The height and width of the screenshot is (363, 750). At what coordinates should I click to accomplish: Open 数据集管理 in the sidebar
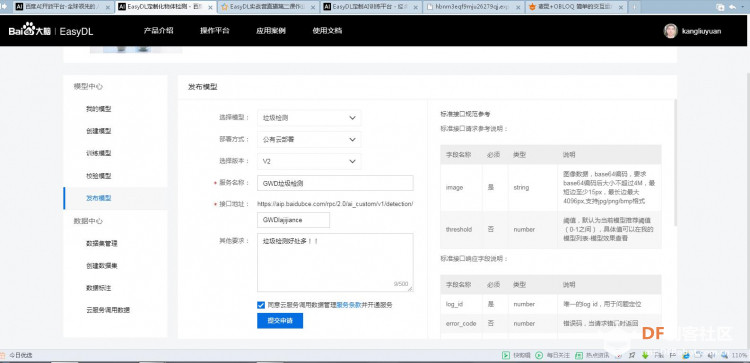(x=101, y=243)
